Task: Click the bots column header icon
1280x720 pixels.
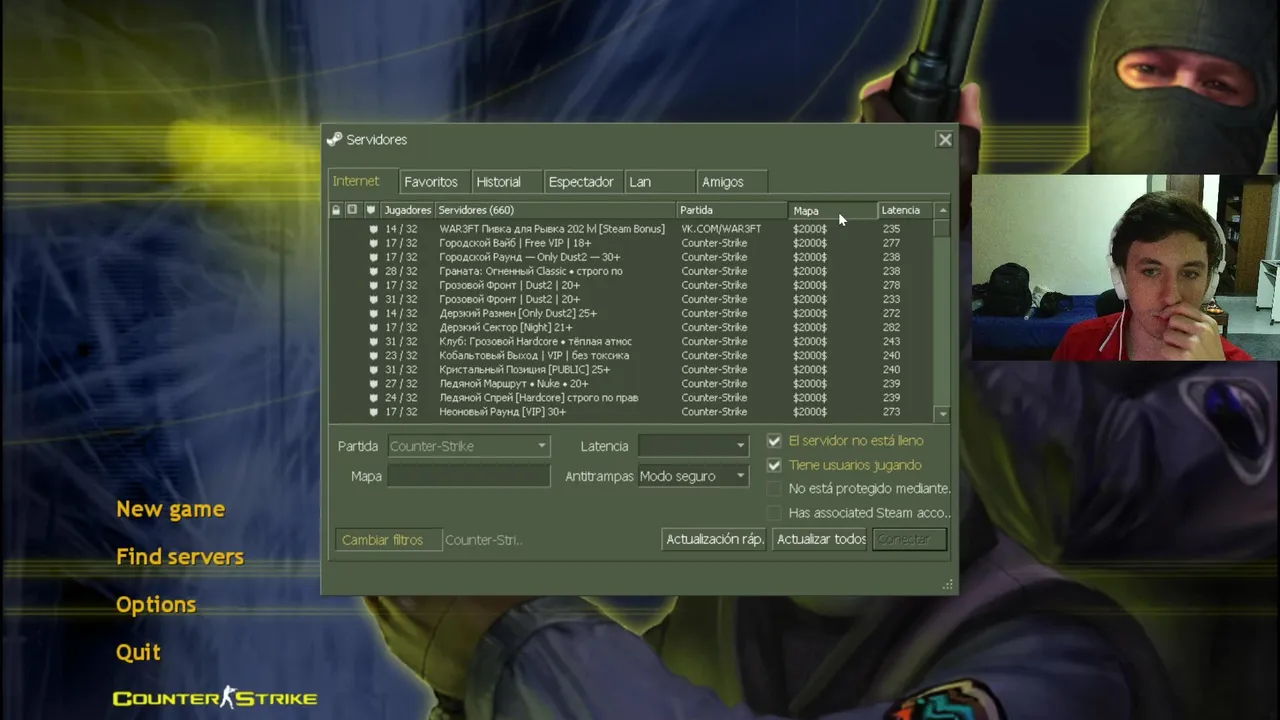Action: (x=352, y=210)
